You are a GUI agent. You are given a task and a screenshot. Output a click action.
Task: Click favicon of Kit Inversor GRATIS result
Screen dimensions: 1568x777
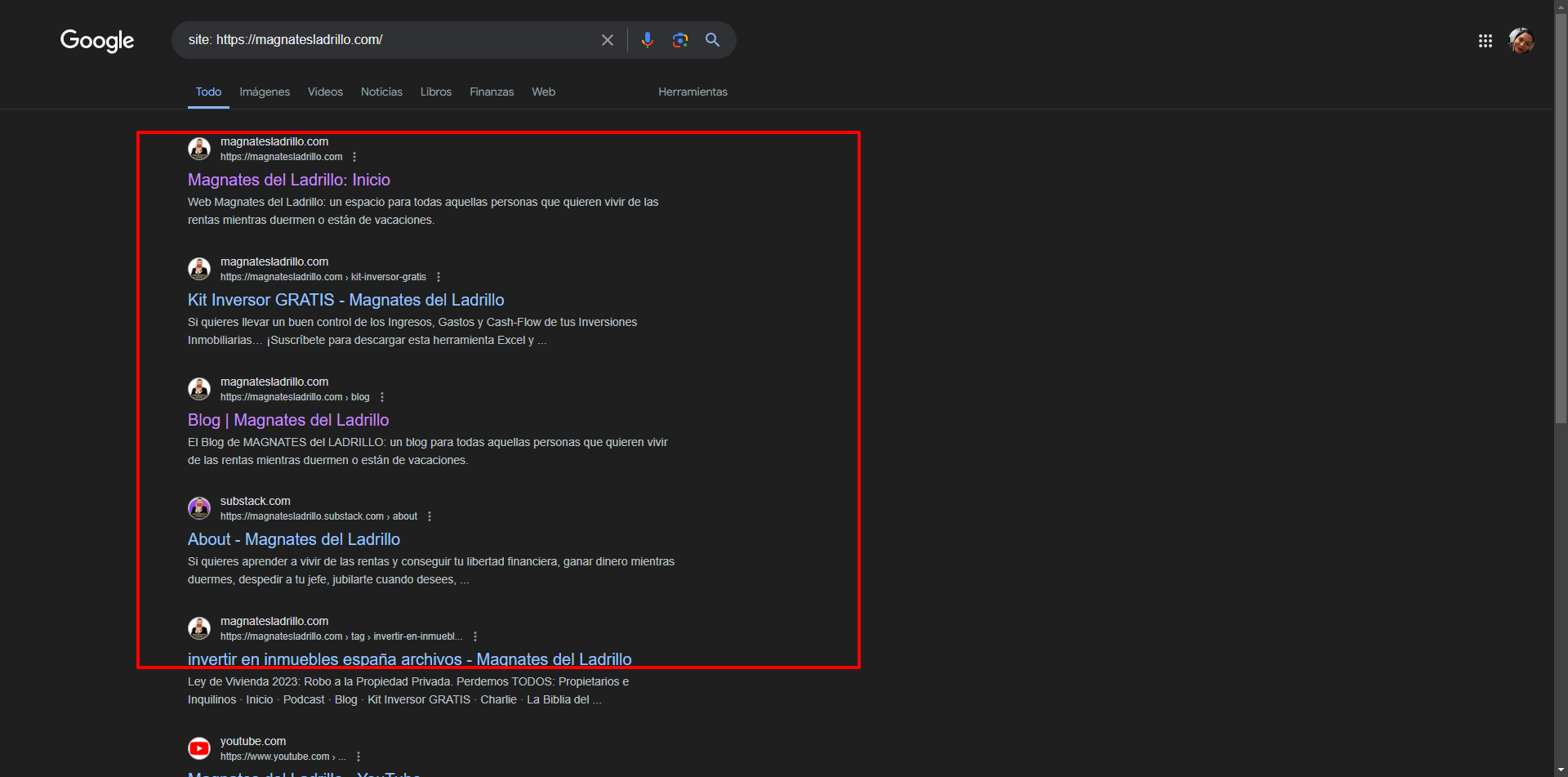199,269
